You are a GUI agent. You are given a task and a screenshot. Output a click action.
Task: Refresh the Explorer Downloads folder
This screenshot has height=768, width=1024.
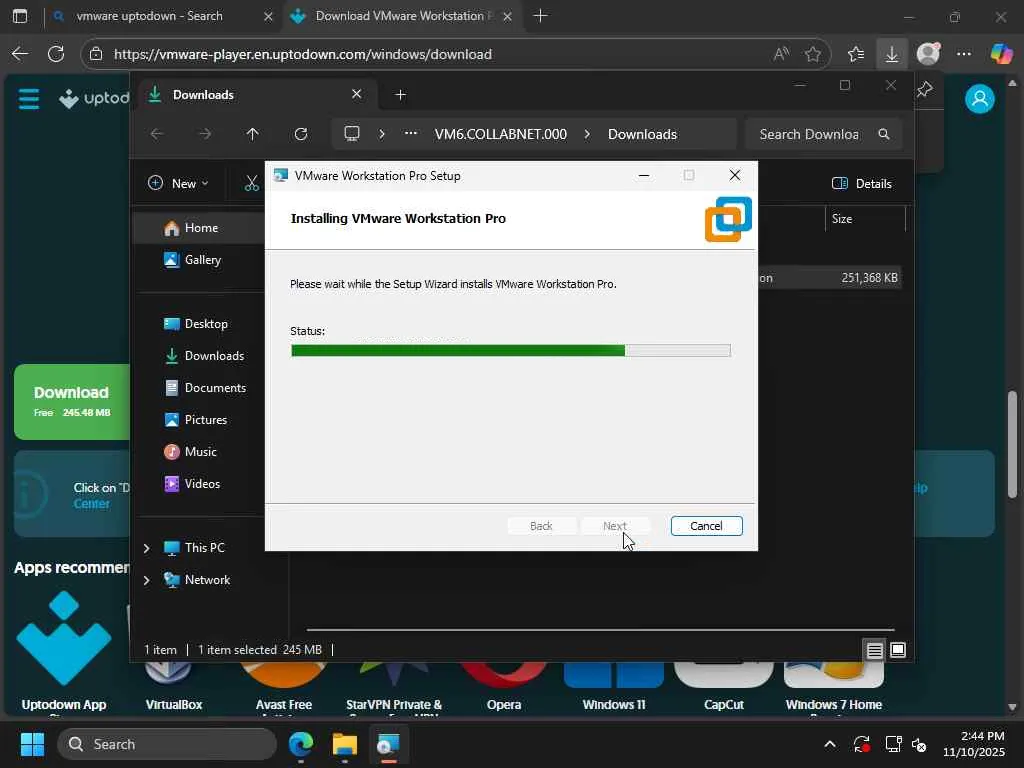pos(301,134)
